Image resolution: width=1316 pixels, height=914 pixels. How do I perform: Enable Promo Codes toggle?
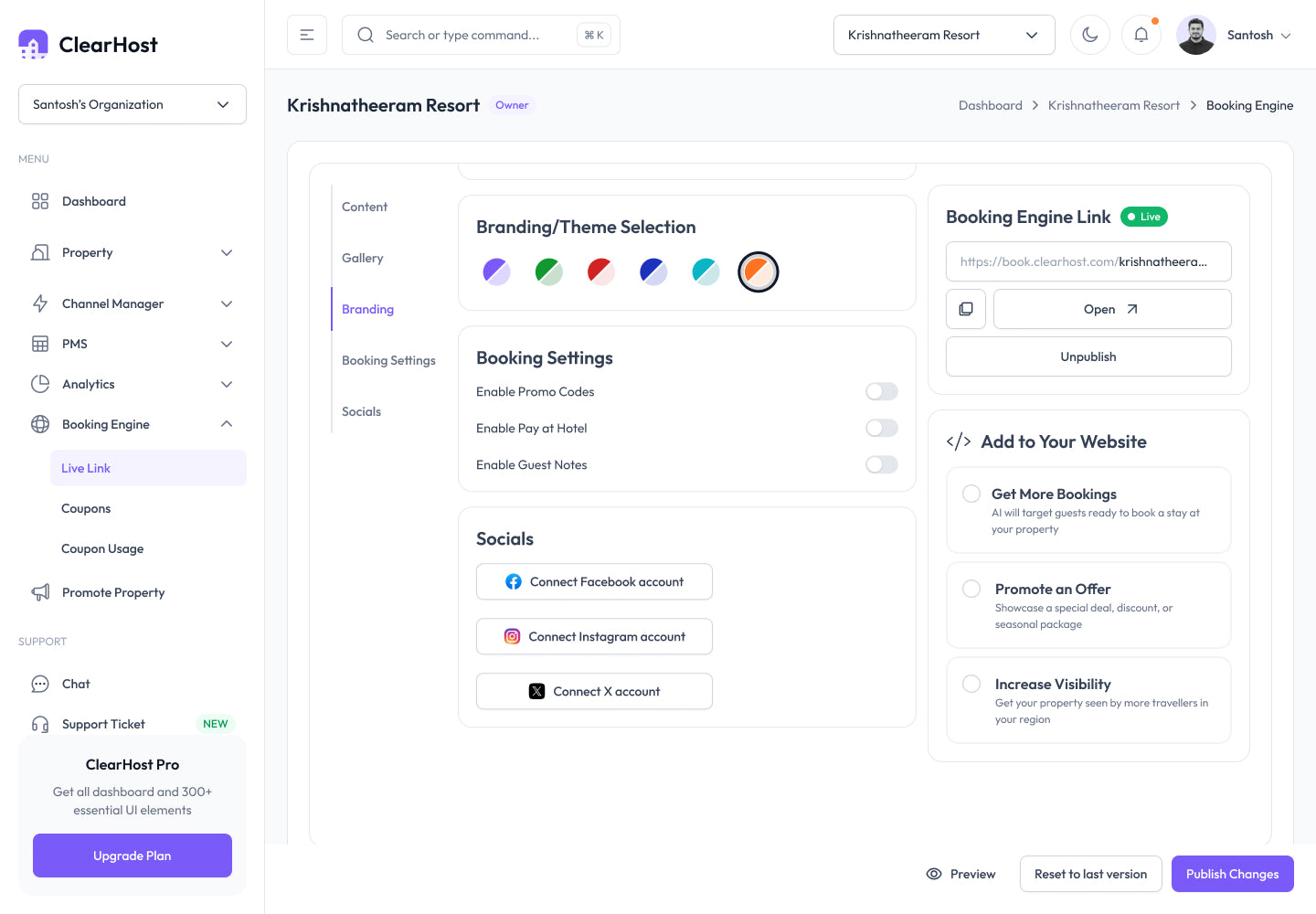[882, 391]
